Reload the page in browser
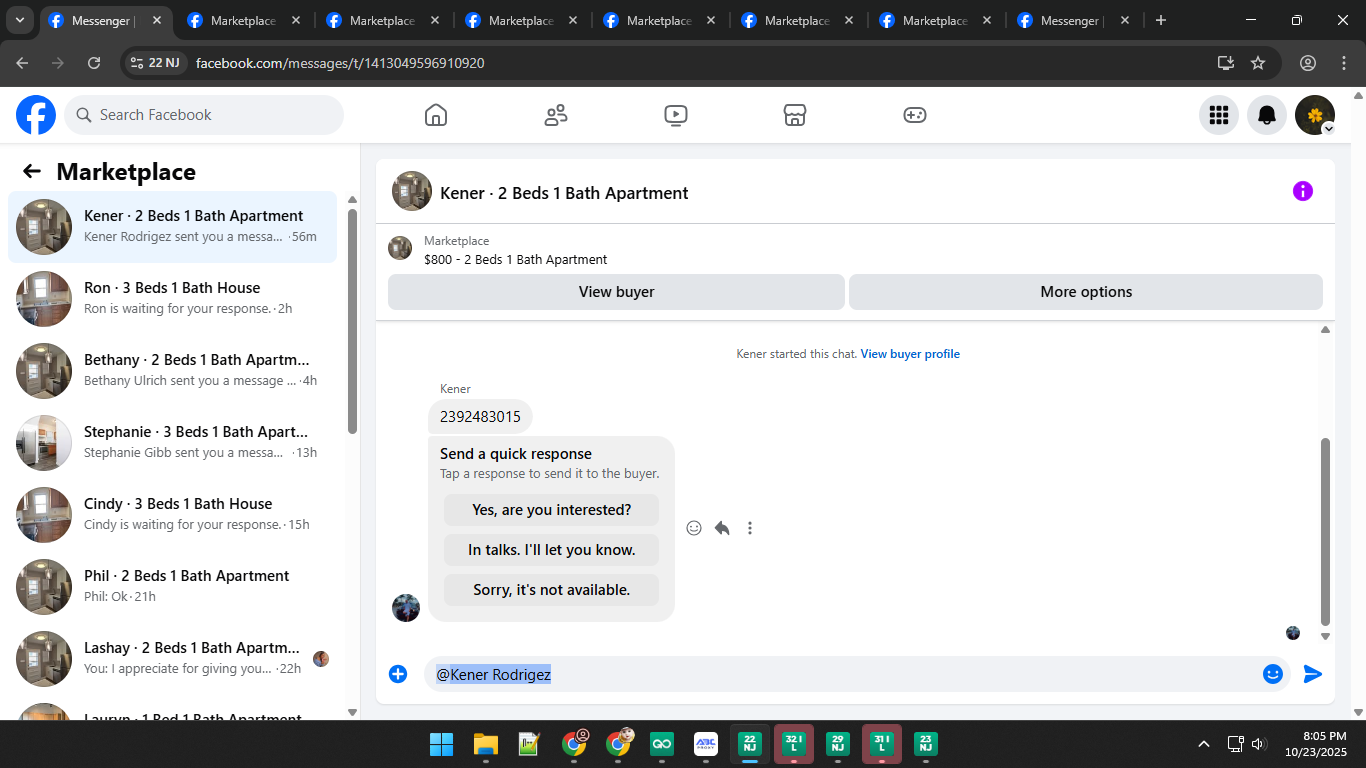1366x768 pixels. pyautogui.click(x=94, y=63)
